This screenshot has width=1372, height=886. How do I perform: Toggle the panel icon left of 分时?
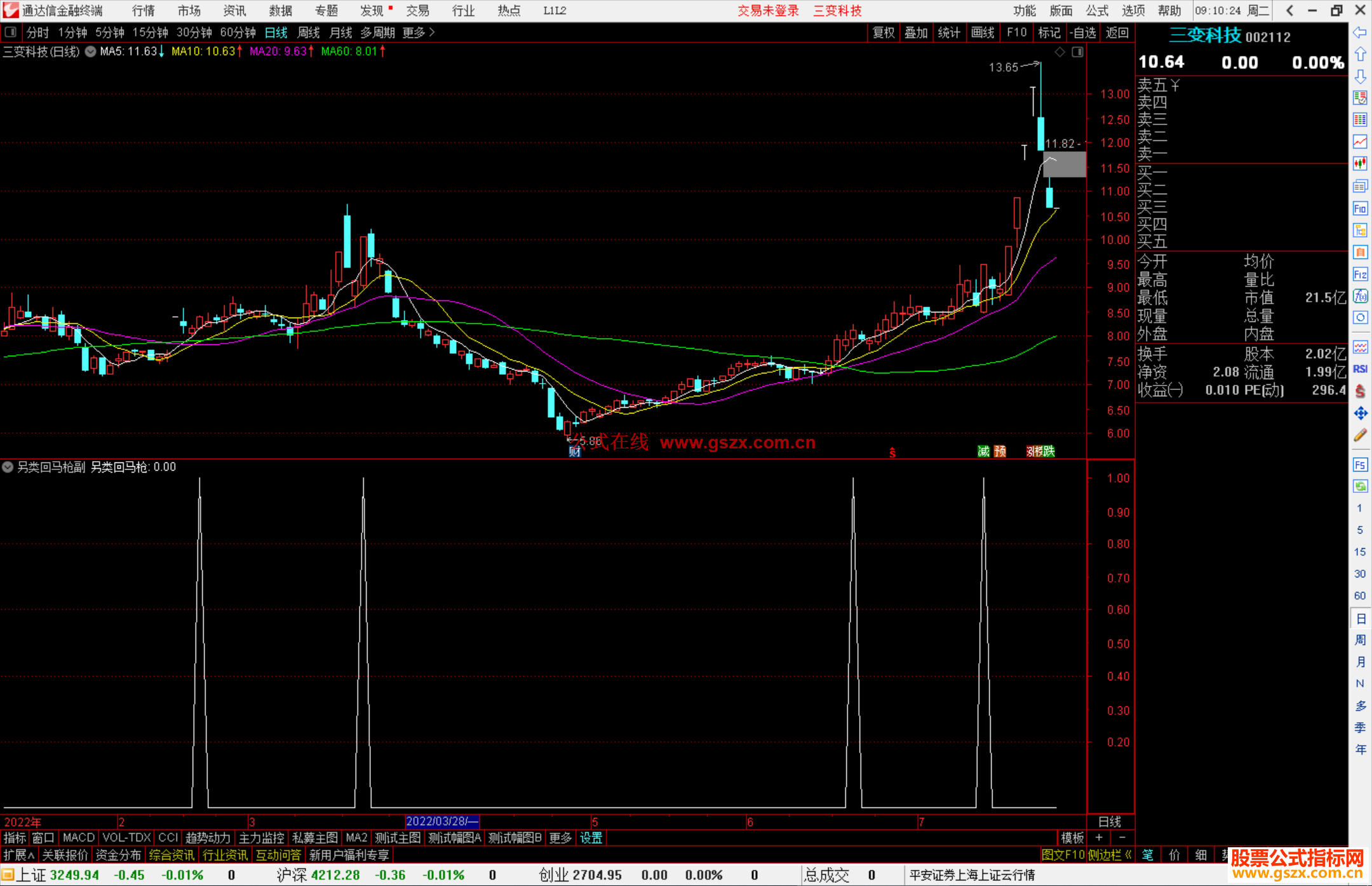(x=10, y=32)
